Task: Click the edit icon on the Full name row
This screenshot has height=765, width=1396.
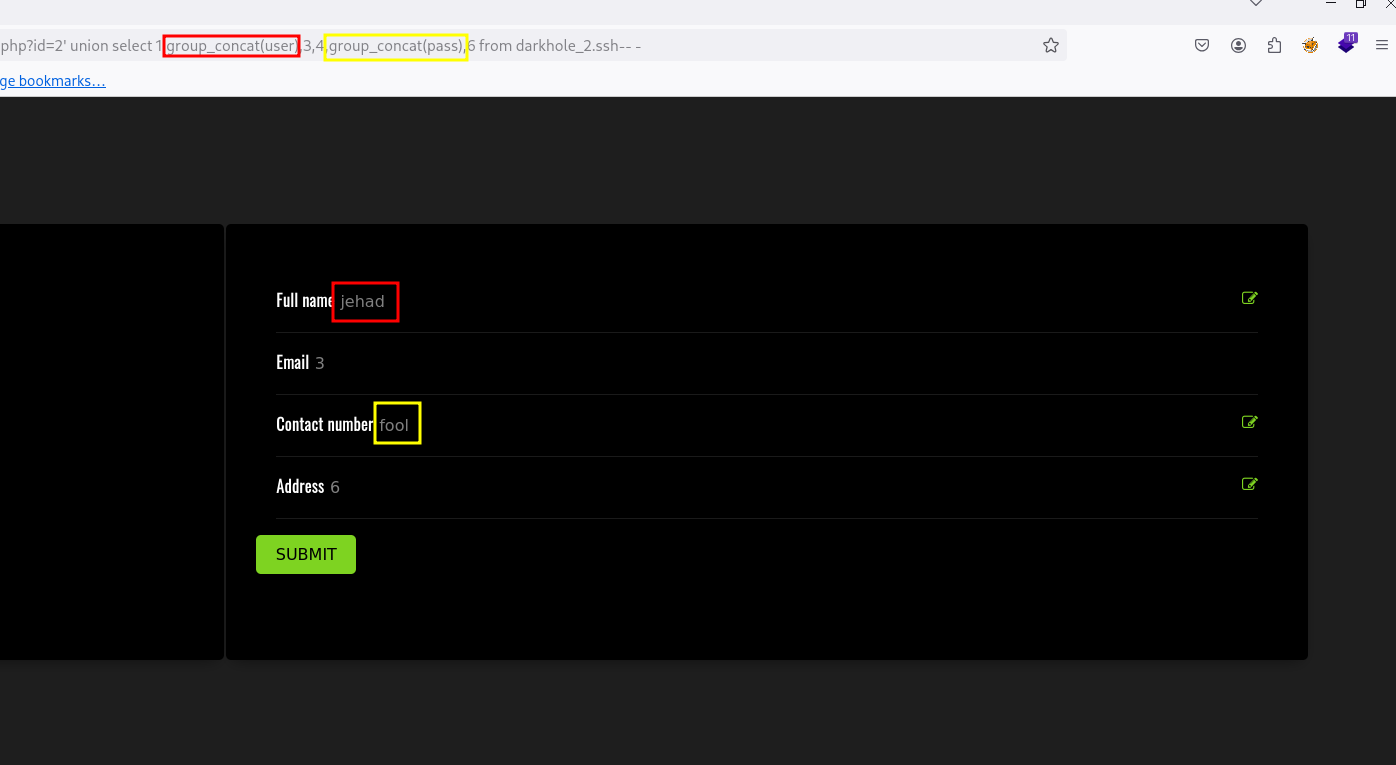Action: coord(1249,298)
